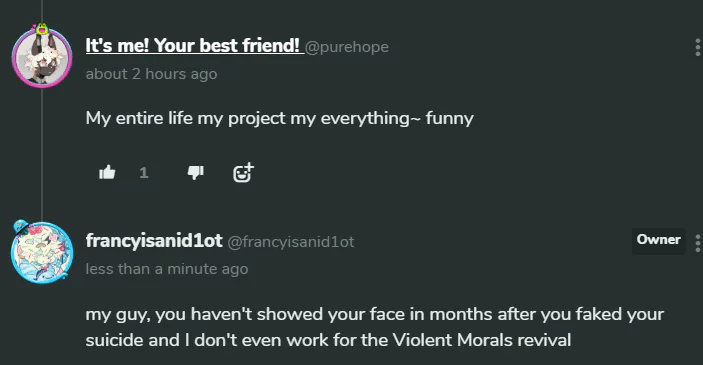Dislike purehope's comment with thumbs down
The width and height of the screenshot is (703, 365).
(x=195, y=172)
